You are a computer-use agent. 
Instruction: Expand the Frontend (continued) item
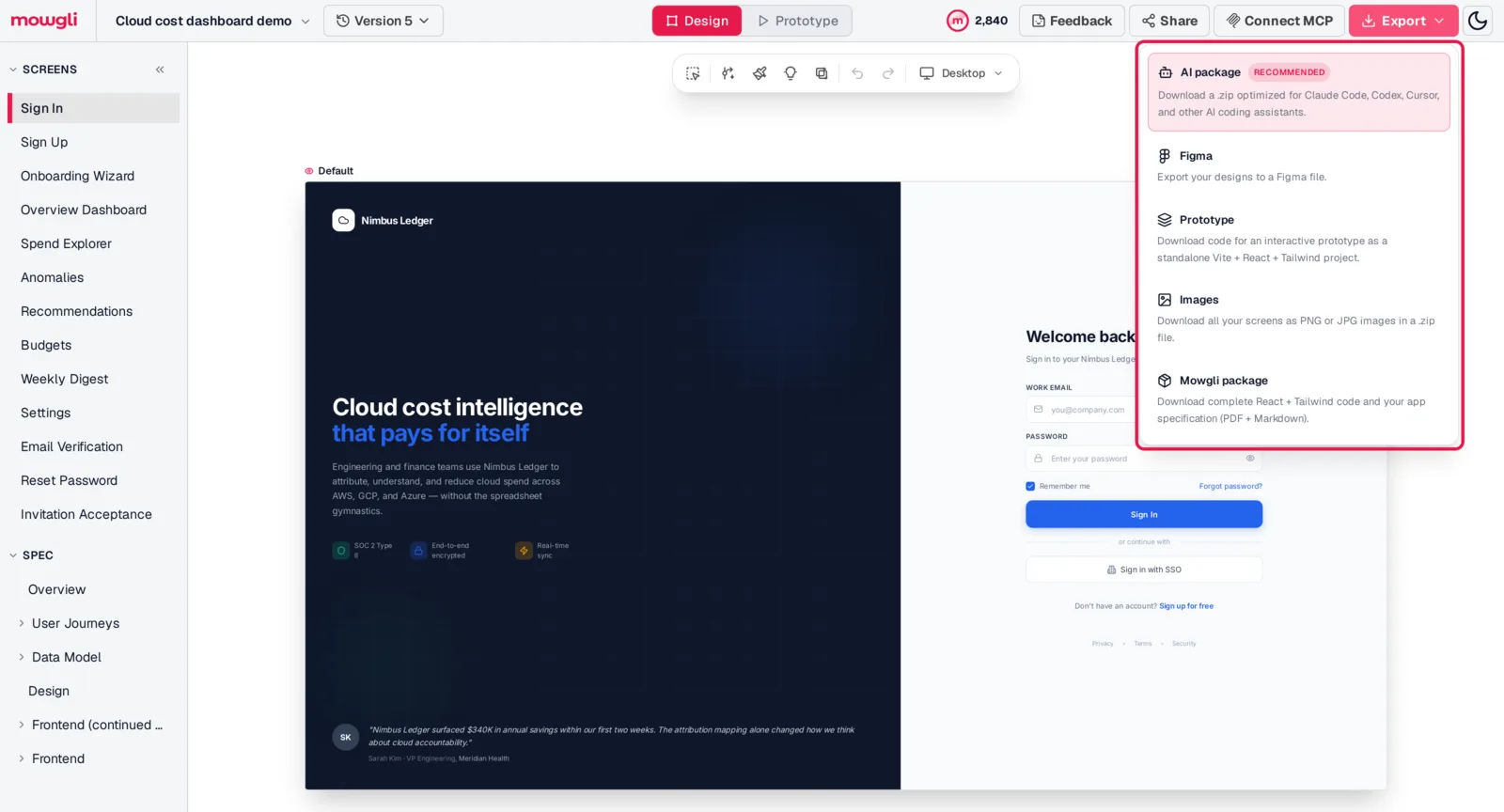coord(22,725)
